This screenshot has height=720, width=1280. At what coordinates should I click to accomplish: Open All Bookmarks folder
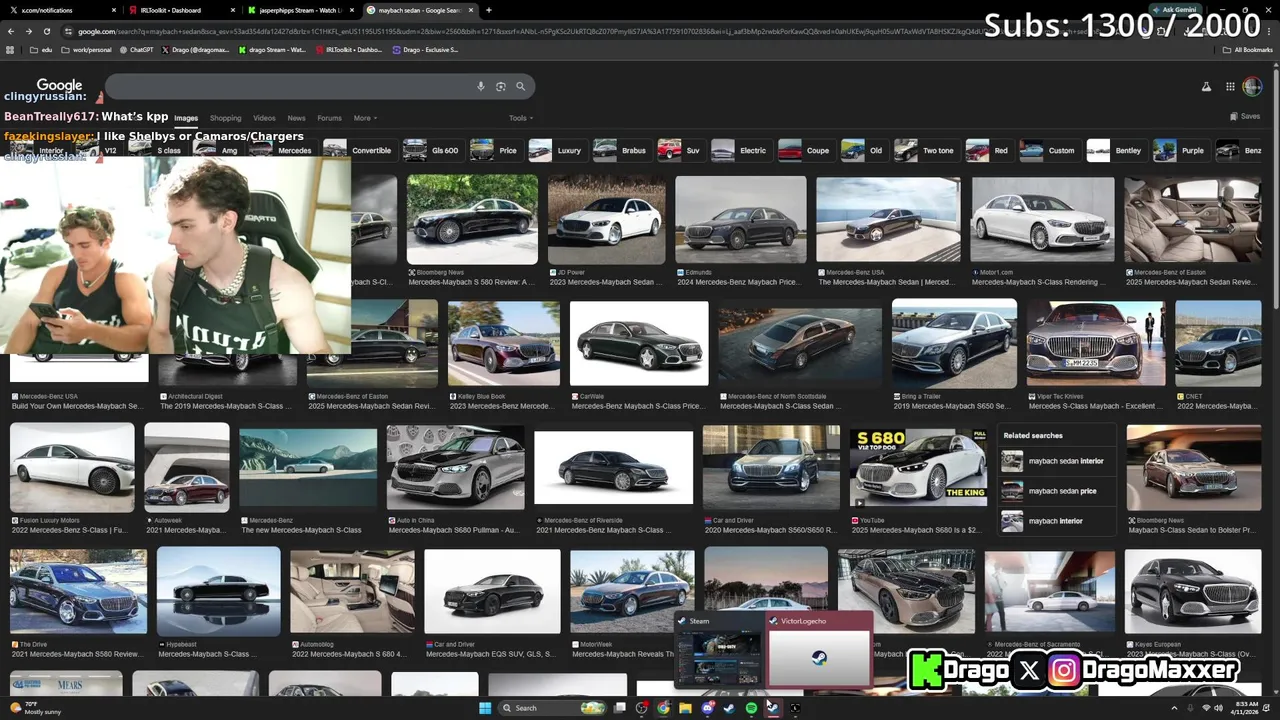pyautogui.click(x=1247, y=49)
